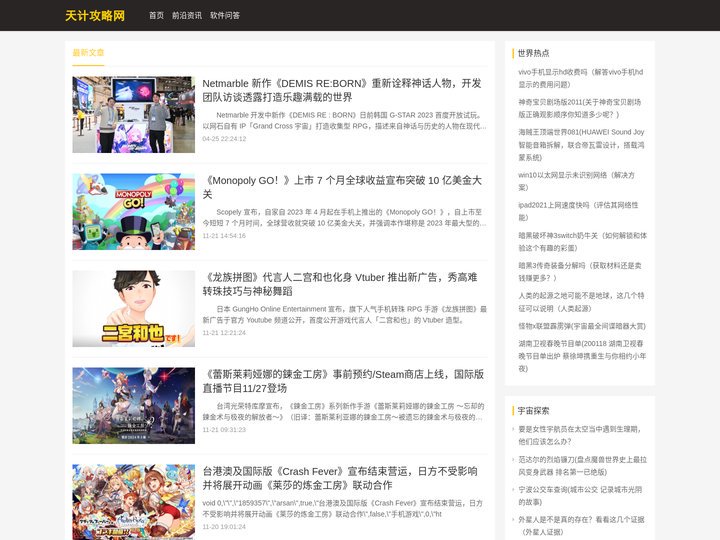Screen dimensions: 720x540
Task: Click the 人类的起源之地可能不是地球 link
Action: (581, 302)
